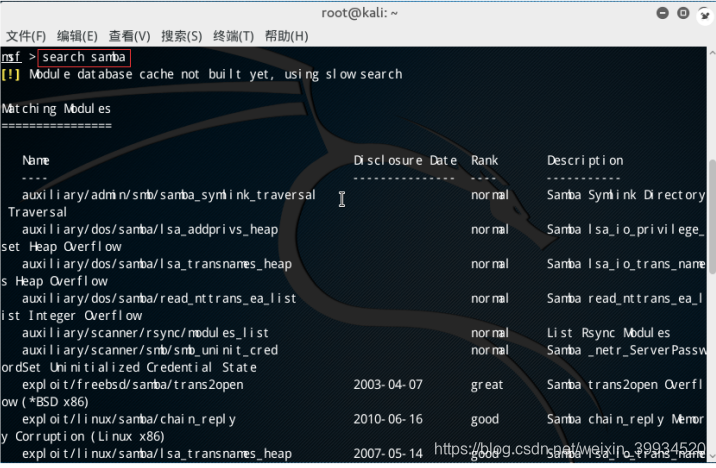Click exploit/freebsd/samba/trans2open module name
Image resolution: width=716 pixels, height=468 pixels.
(x=132, y=385)
